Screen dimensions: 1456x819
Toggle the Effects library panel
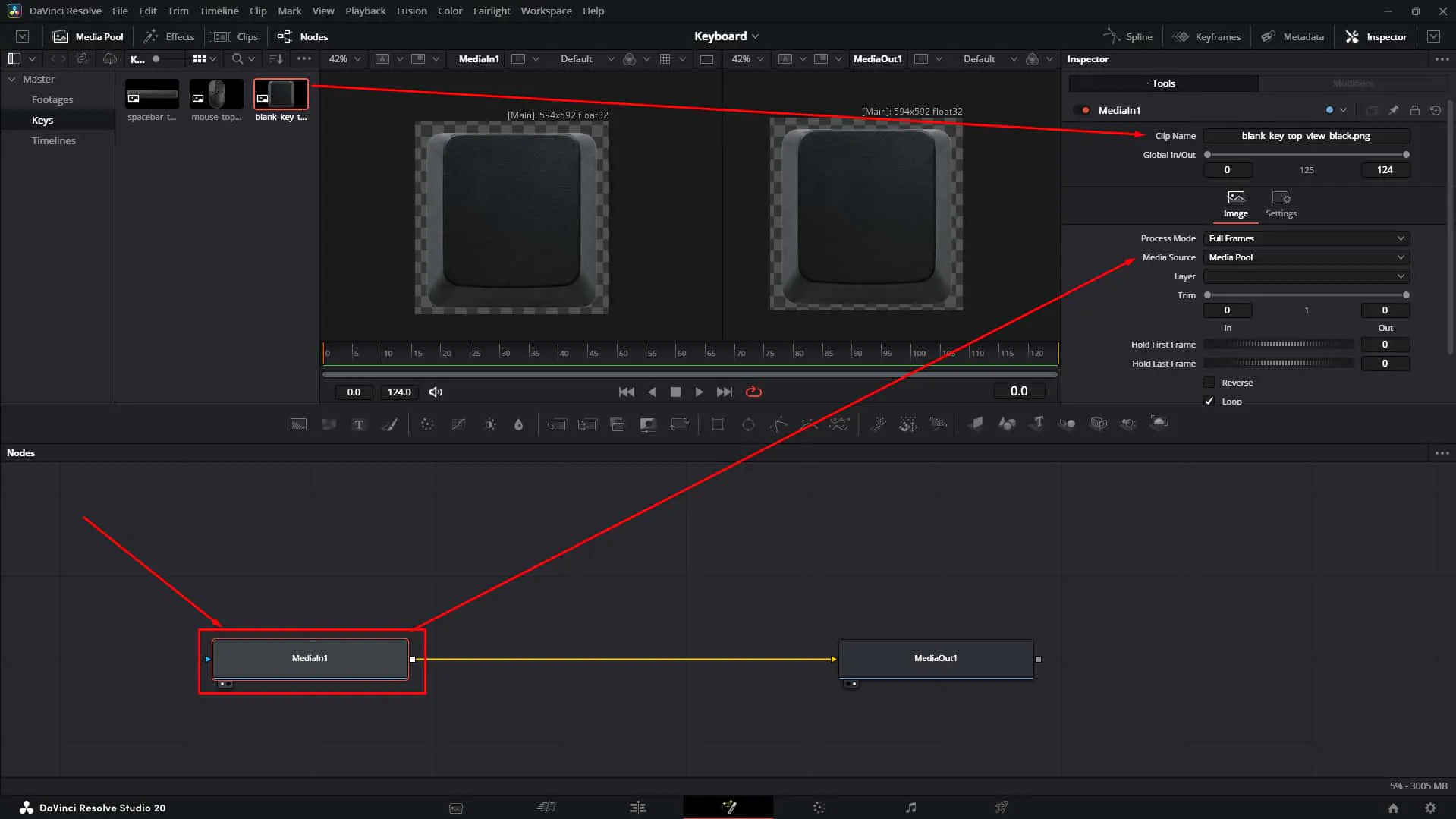[168, 36]
